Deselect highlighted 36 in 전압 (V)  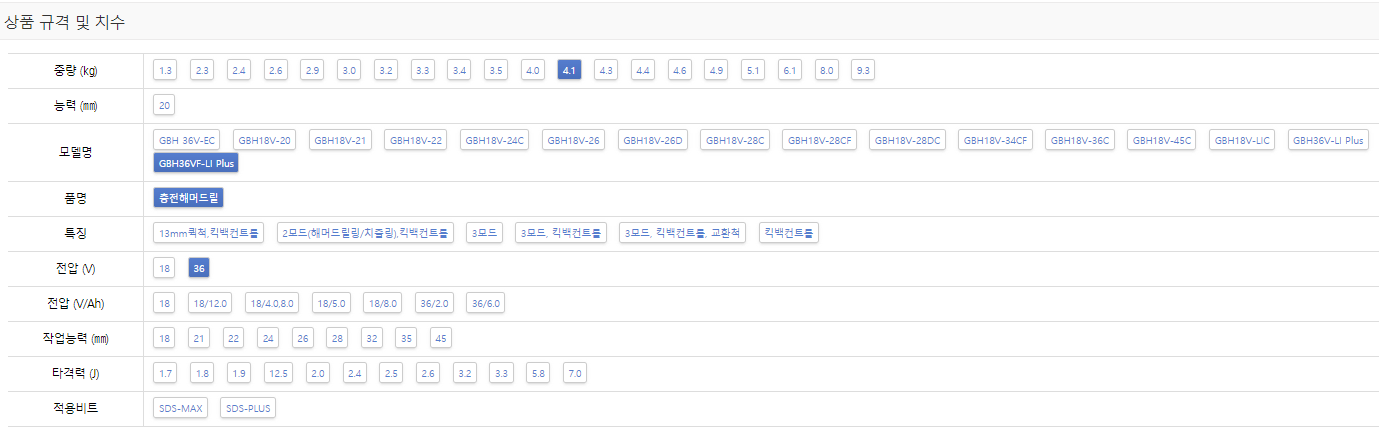[198, 268]
